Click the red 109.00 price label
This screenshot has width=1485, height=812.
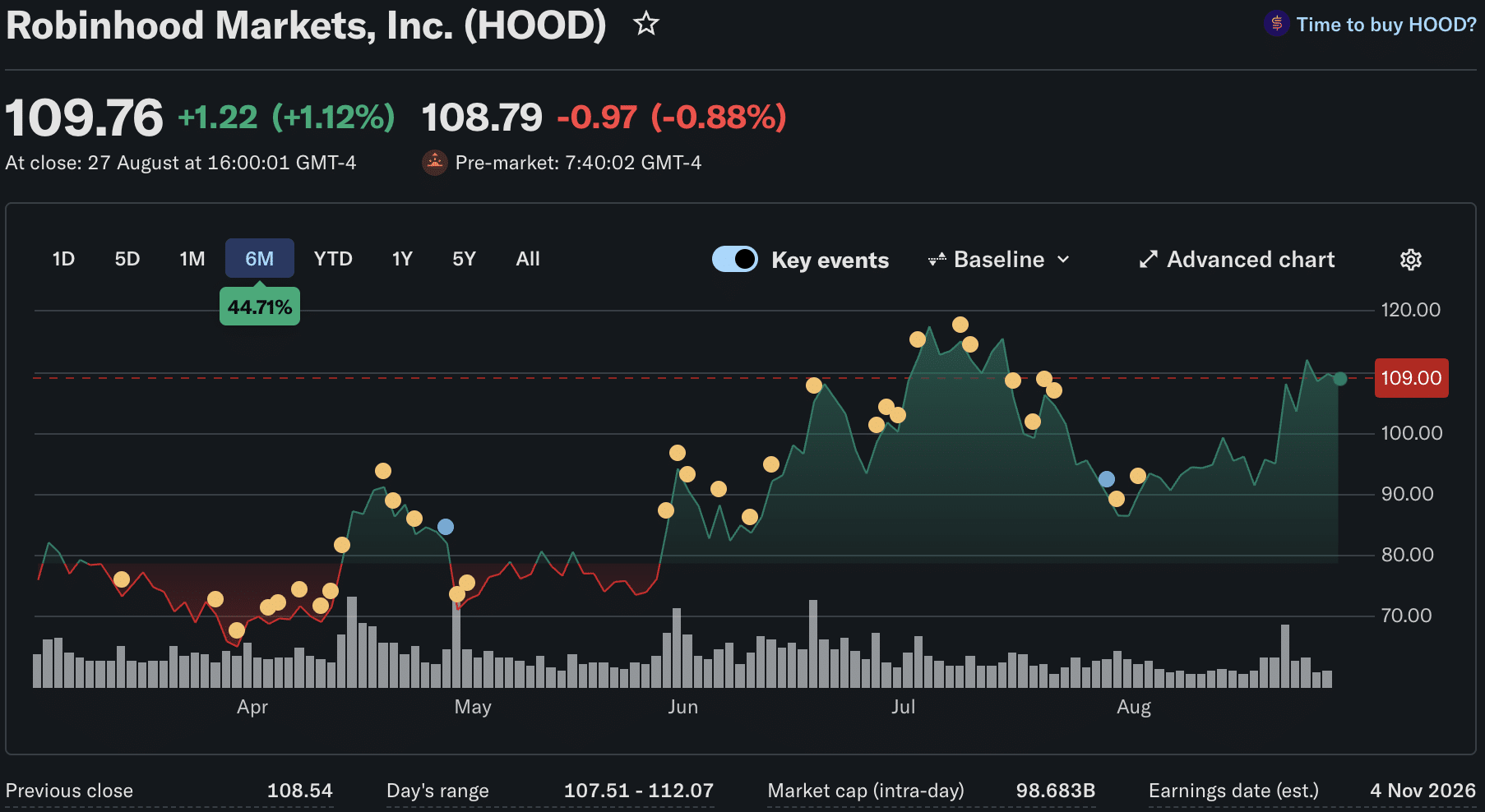point(1411,378)
